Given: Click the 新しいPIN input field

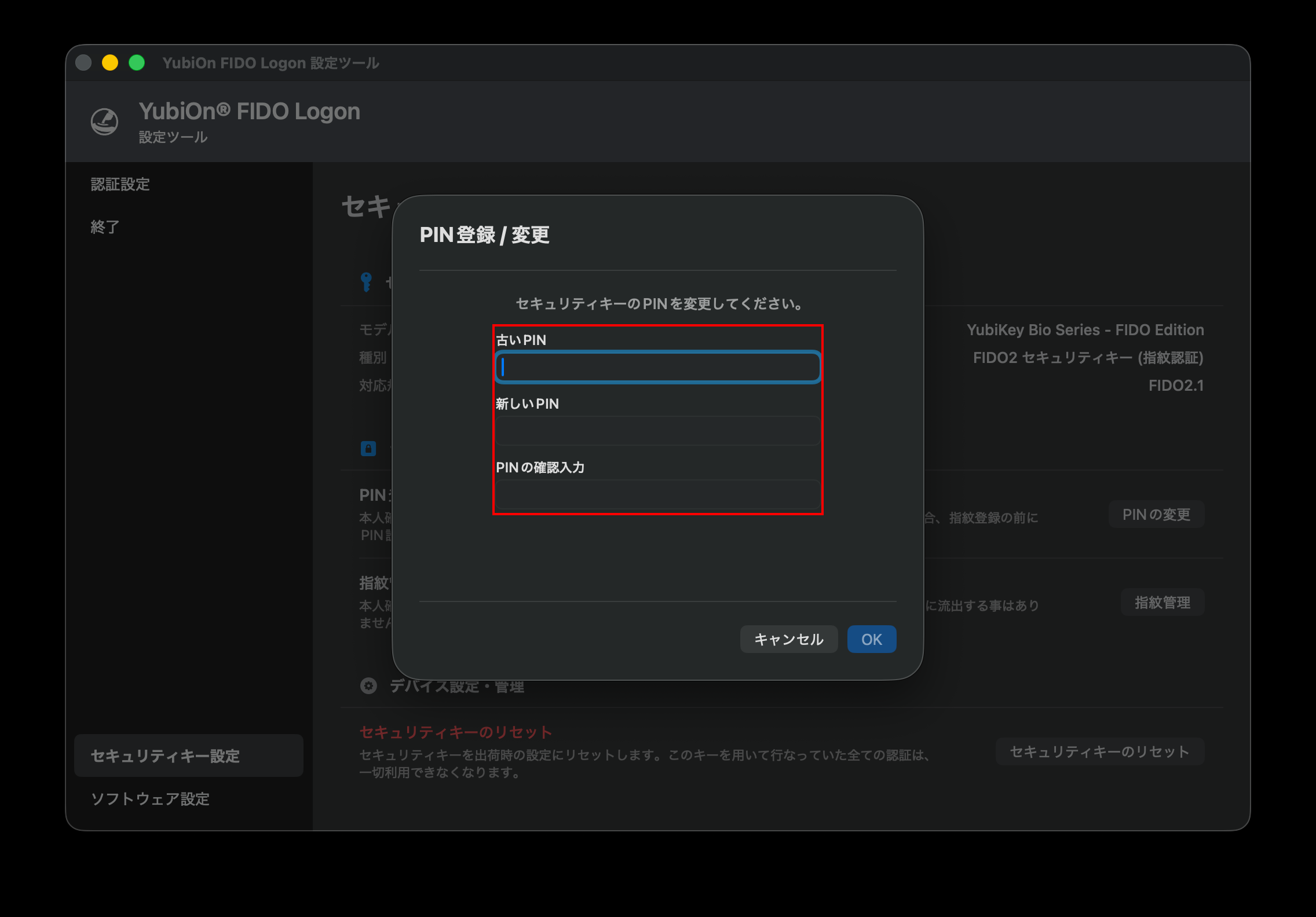Looking at the screenshot, I should [x=657, y=431].
